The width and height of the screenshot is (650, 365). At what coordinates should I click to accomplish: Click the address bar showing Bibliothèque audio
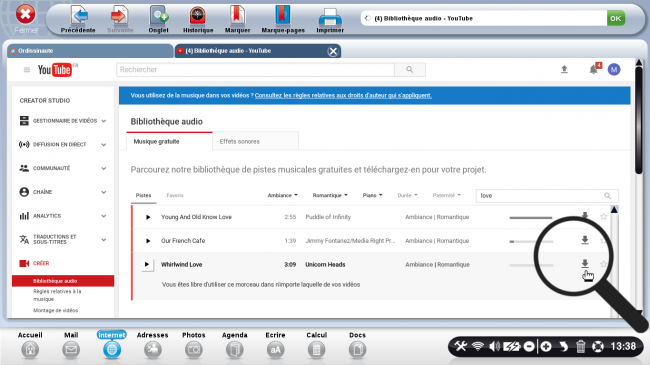(483, 18)
